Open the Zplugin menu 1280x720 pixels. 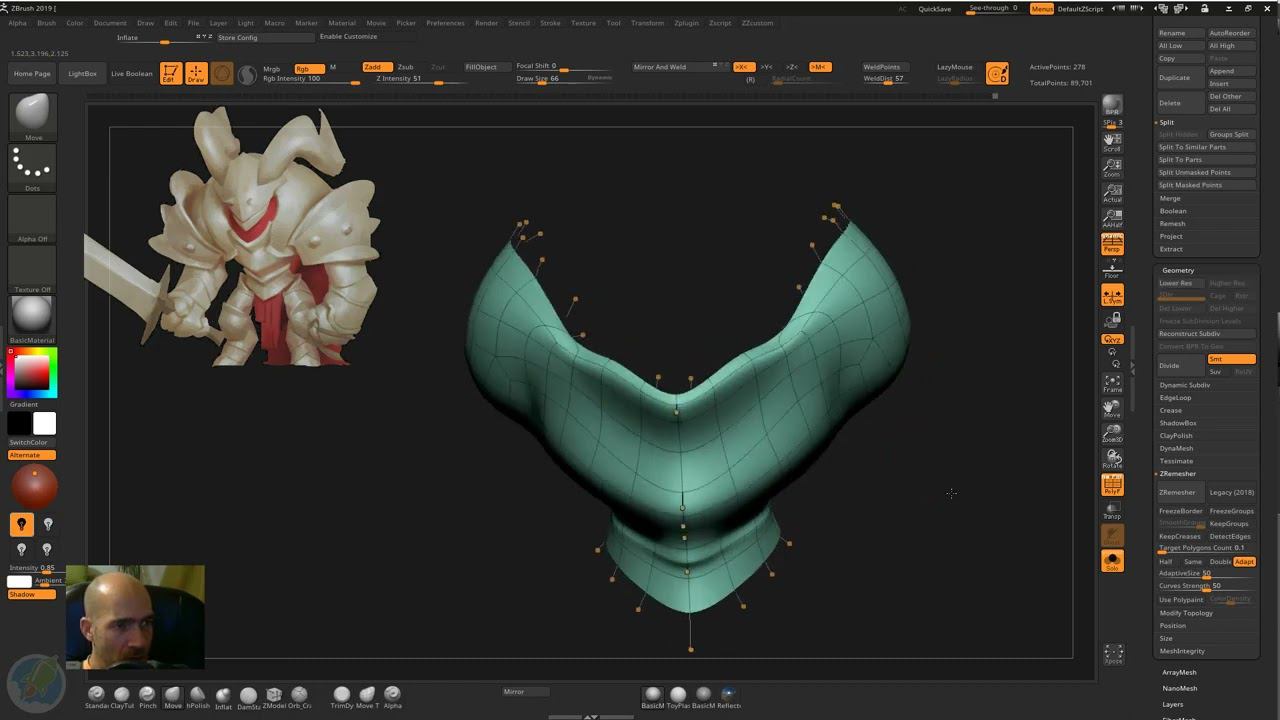[686, 23]
